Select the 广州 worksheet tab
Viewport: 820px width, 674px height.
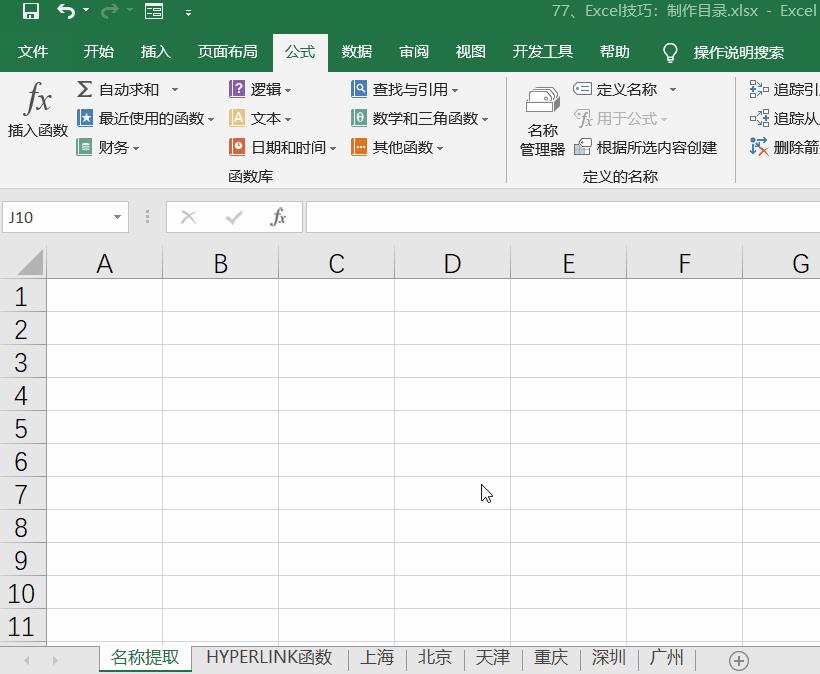[x=667, y=658]
